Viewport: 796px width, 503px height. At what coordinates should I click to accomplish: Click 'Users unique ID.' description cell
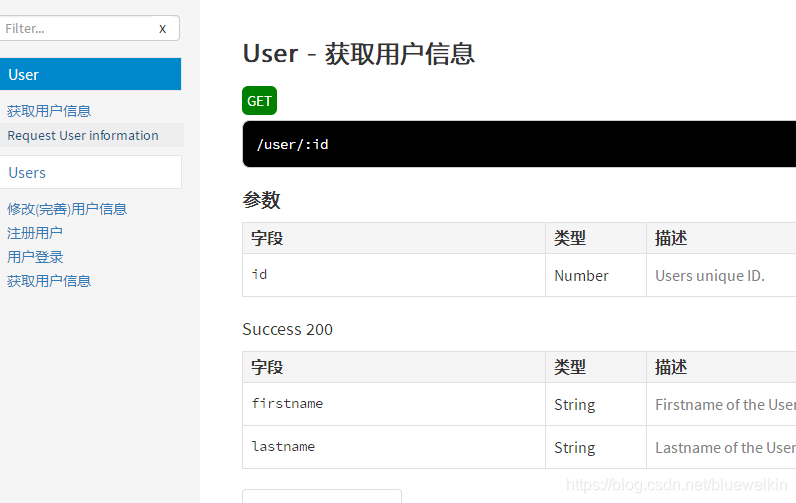[721, 275]
